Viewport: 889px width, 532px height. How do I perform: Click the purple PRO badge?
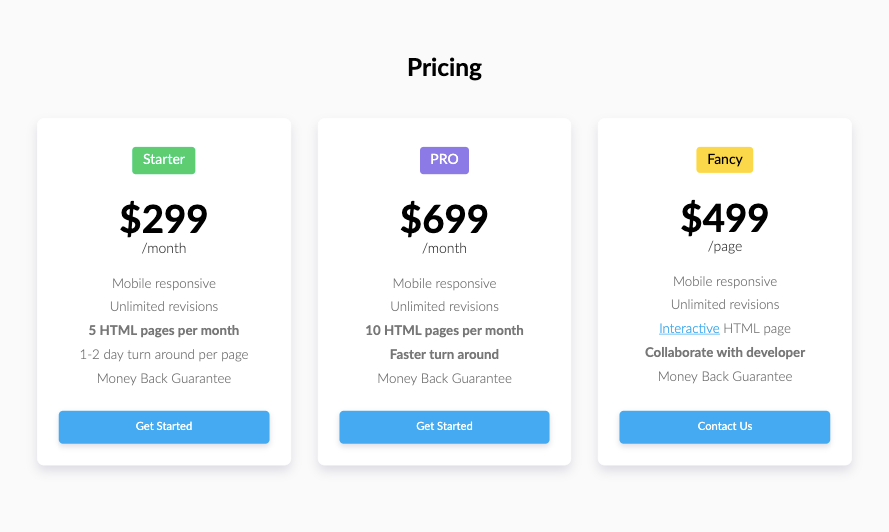444,160
